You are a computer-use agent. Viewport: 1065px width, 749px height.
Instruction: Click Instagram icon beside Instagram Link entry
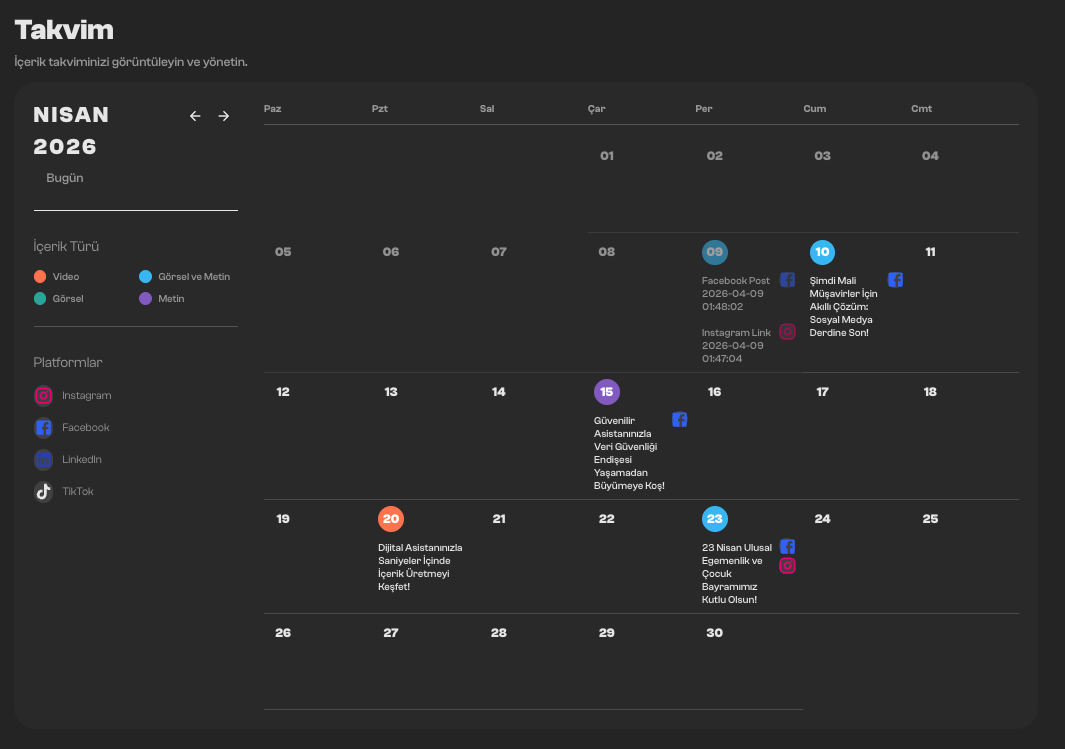tap(787, 332)
